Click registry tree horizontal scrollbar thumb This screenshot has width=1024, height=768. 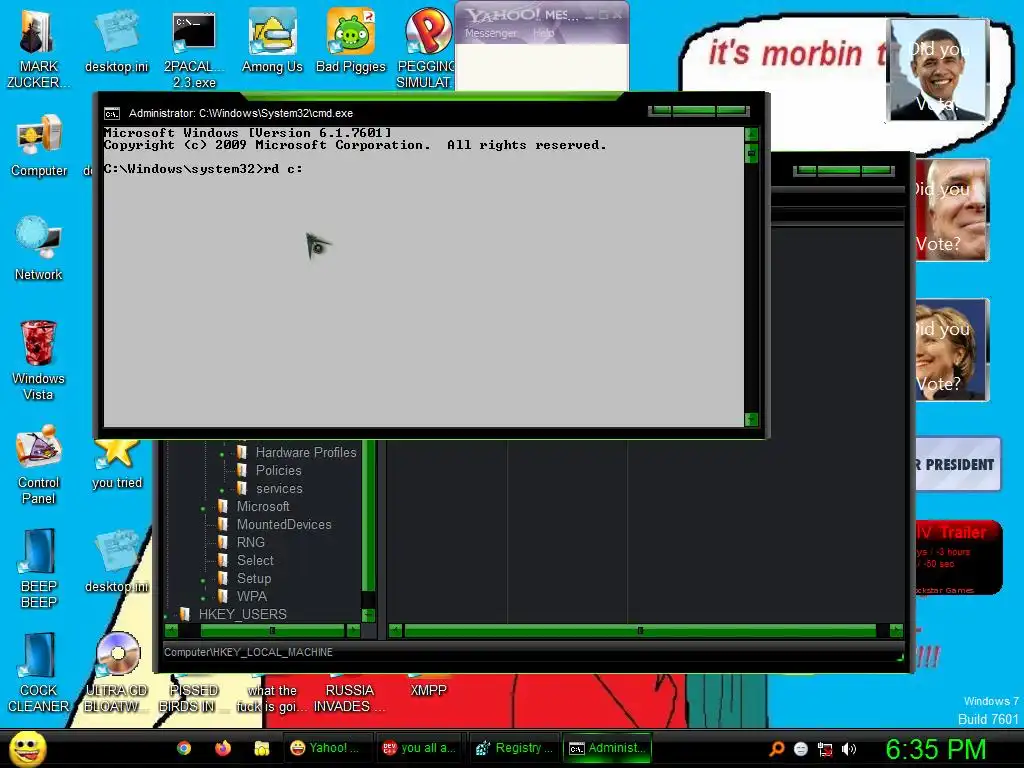(x=272, y=631)
